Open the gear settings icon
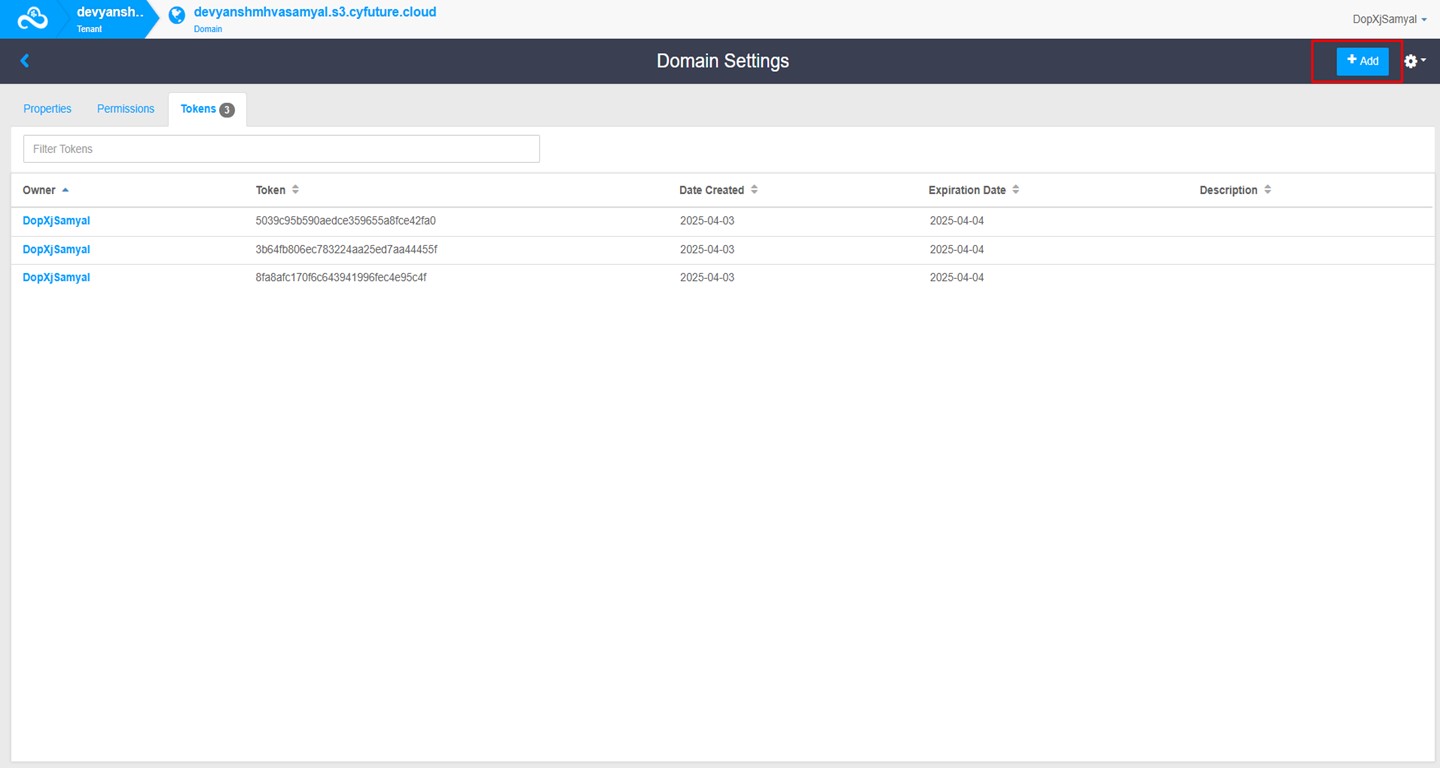This screenshot has height=768, width=1440. click(1409, 60)
